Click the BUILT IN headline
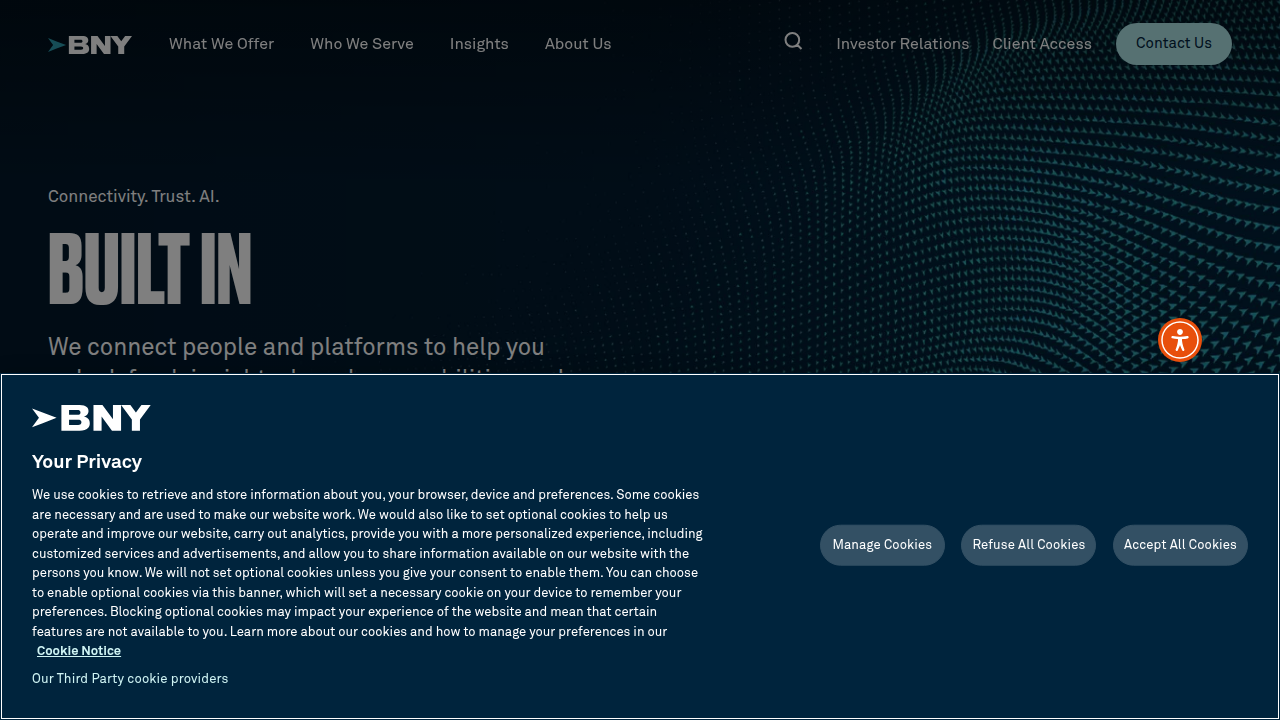1280x720 pixels. click(x=150, y=269)
